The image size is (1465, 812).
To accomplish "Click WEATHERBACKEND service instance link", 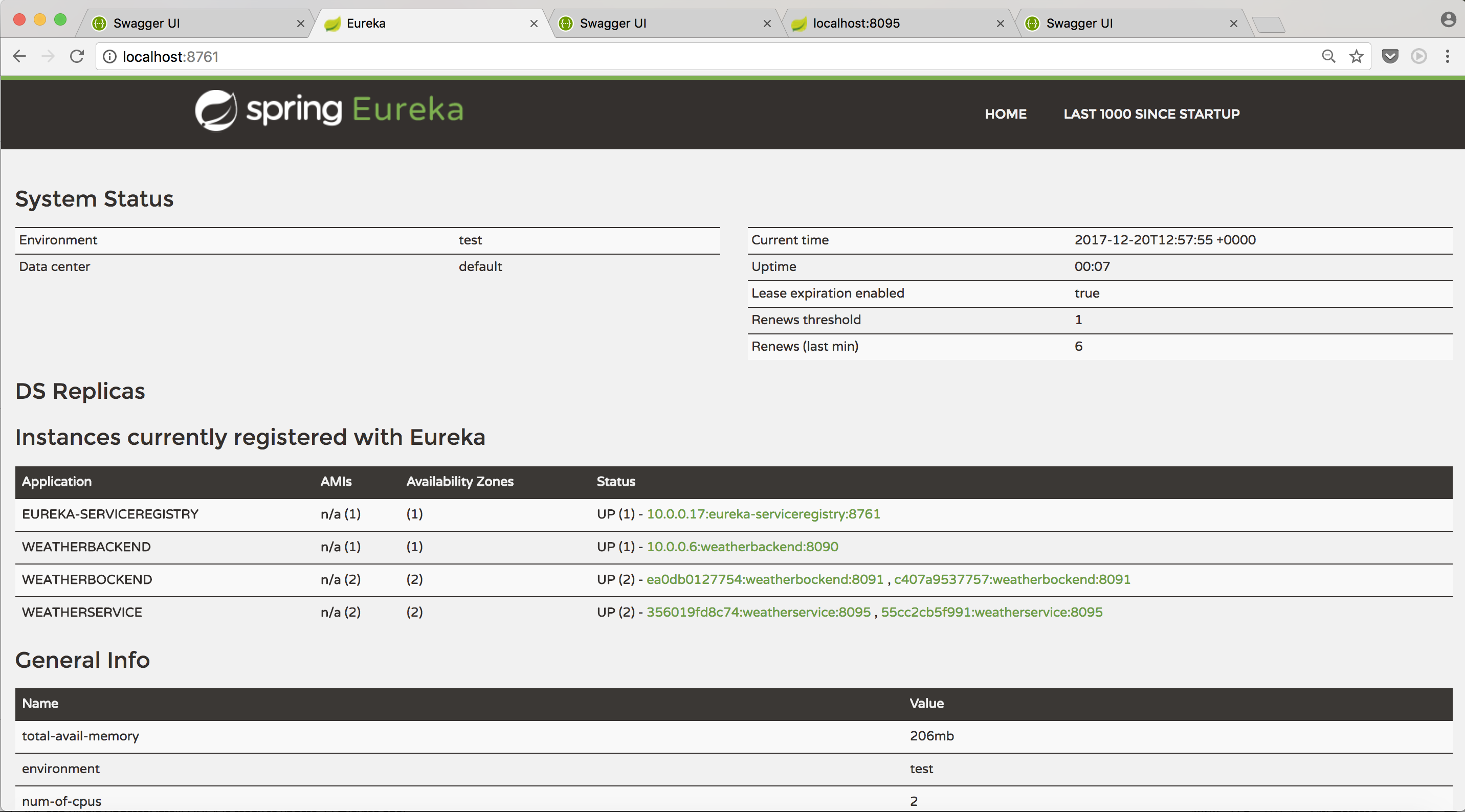I will (742, 546).
